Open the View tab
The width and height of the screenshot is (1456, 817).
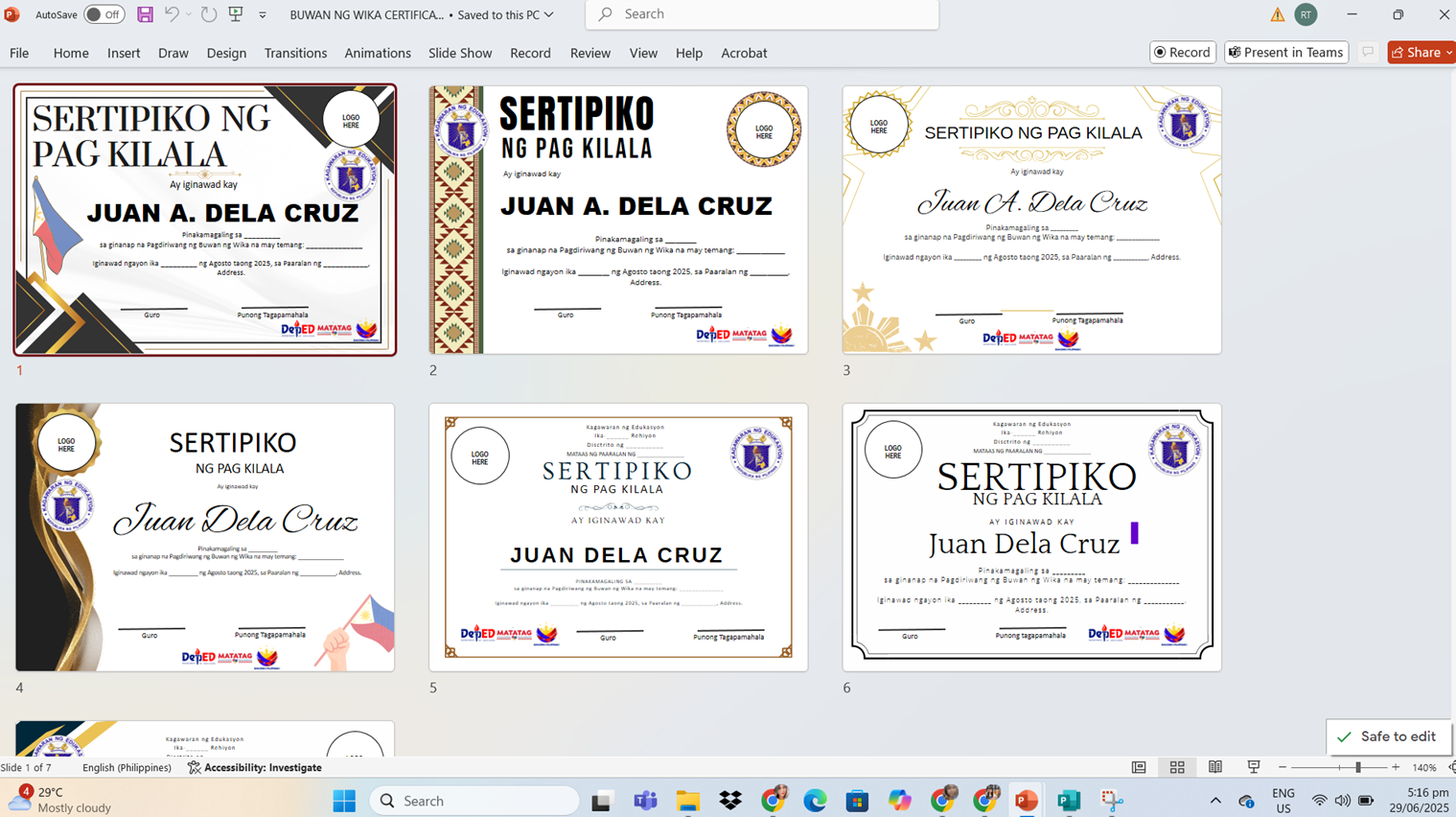click(x=643, y=53)
